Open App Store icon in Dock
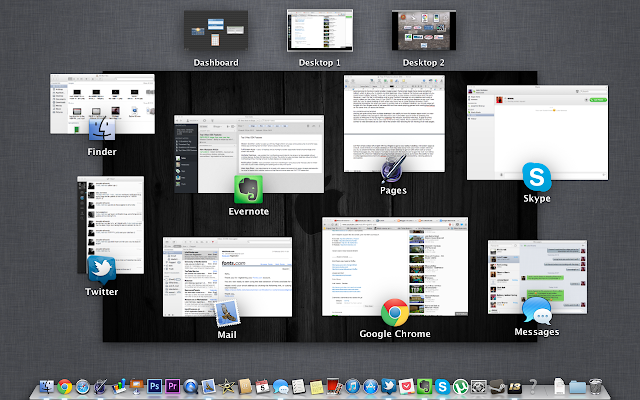This screenshot has width=640, height=400. (x=370, y=386)
